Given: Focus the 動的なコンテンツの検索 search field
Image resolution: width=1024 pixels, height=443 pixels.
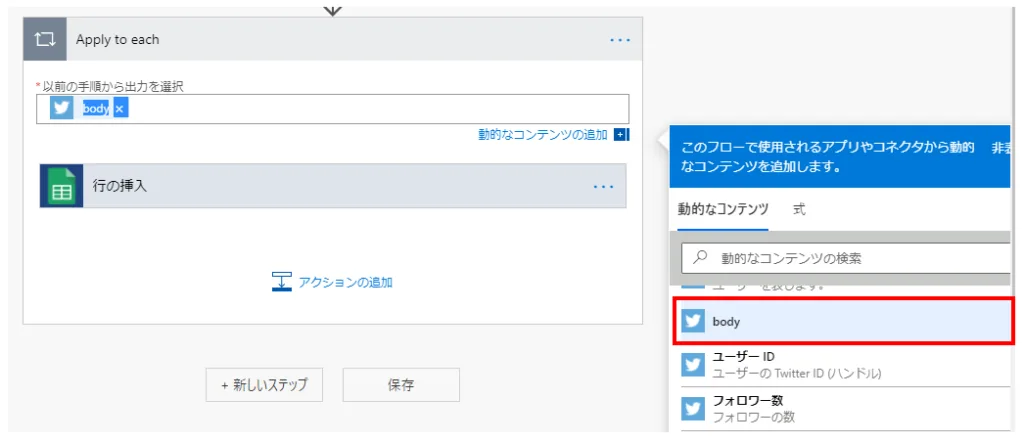Looking at the screenshot, I should 846,258.
